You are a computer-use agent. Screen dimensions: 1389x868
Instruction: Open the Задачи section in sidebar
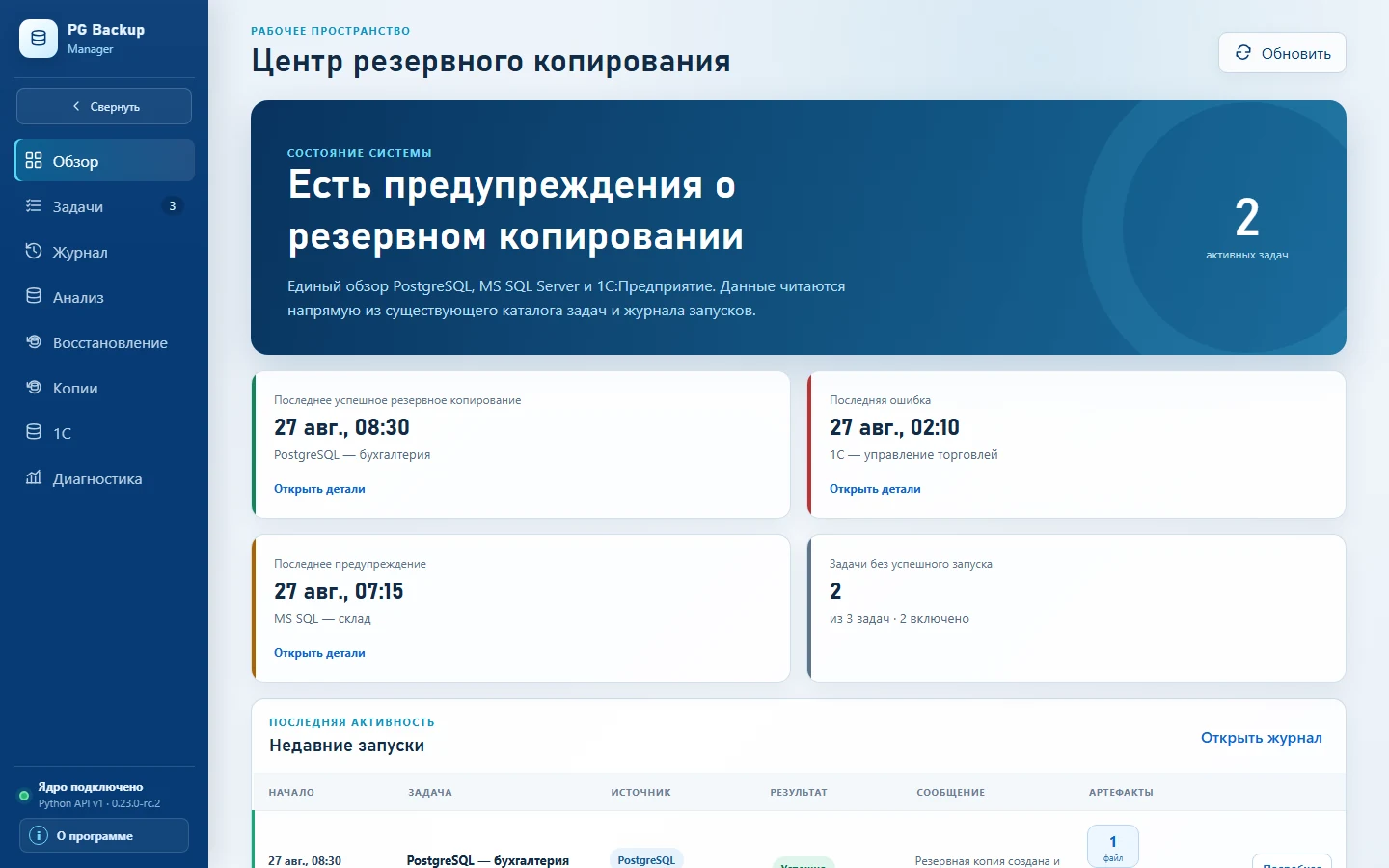point(104,206)
